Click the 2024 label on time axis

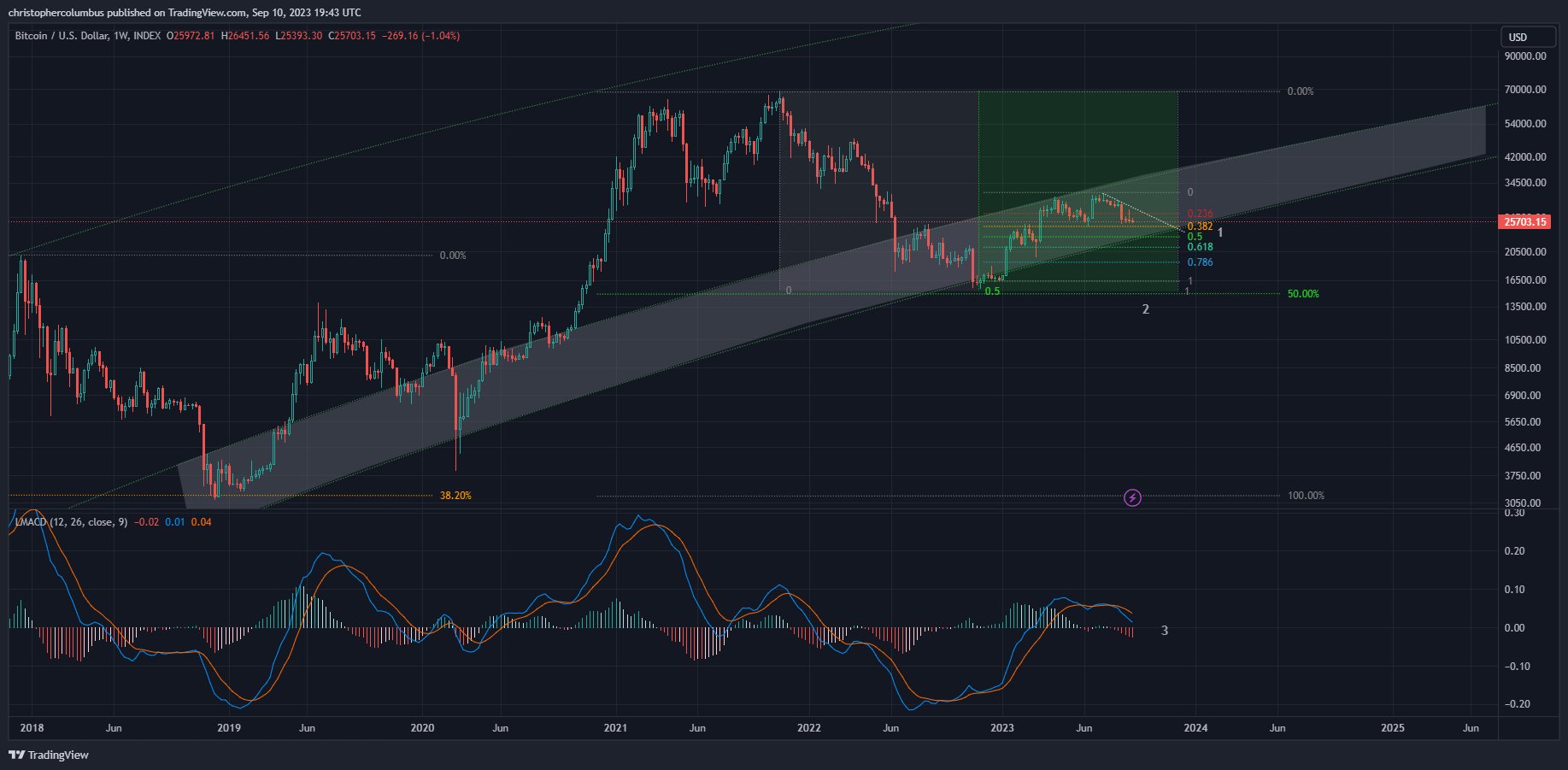[1195, 728]
